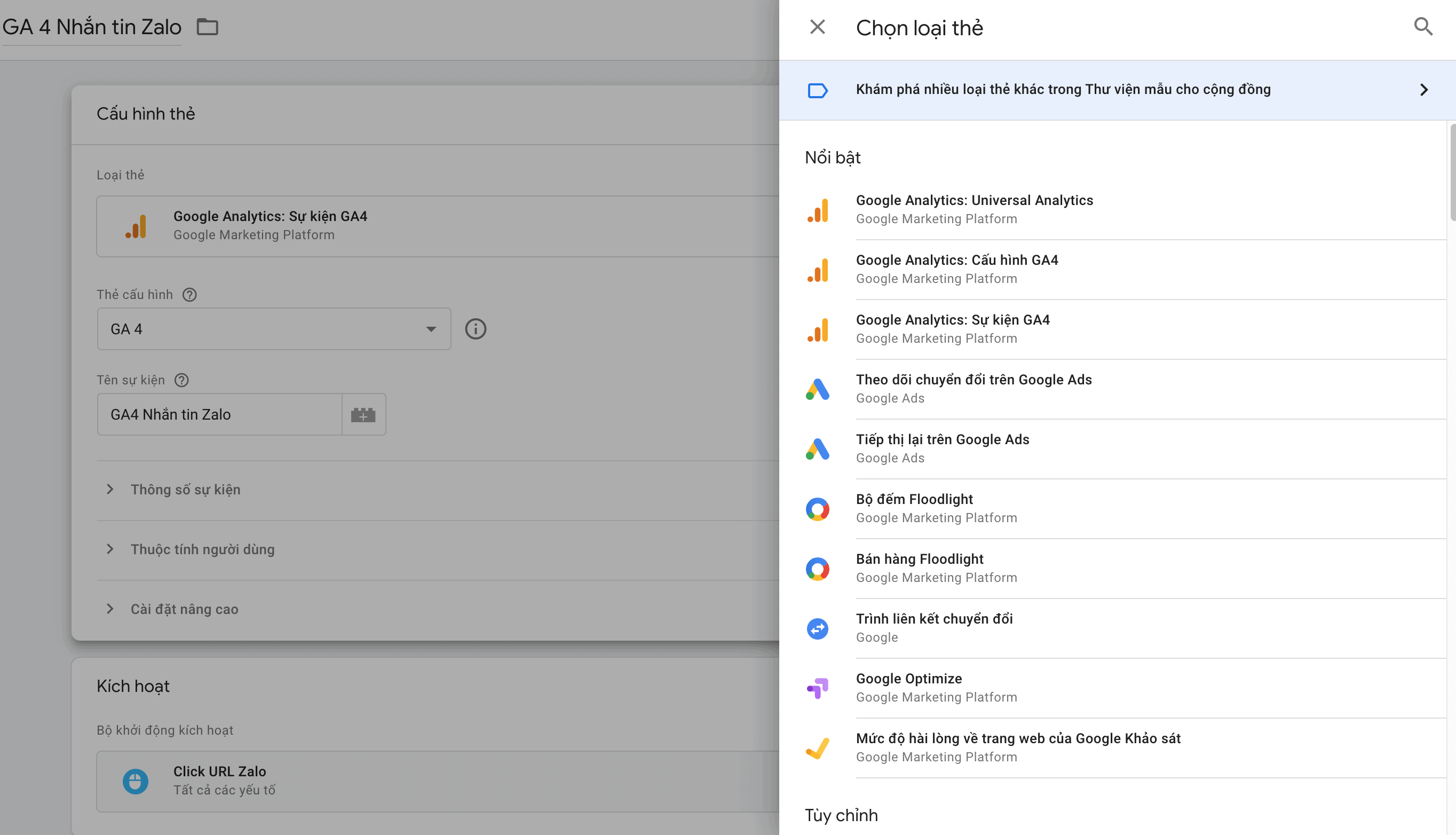Image resolution: width=1456 pixels, height=835 pixels.
Task: Click the Click URL Zalo trigger icon
Action: [135, 781]
